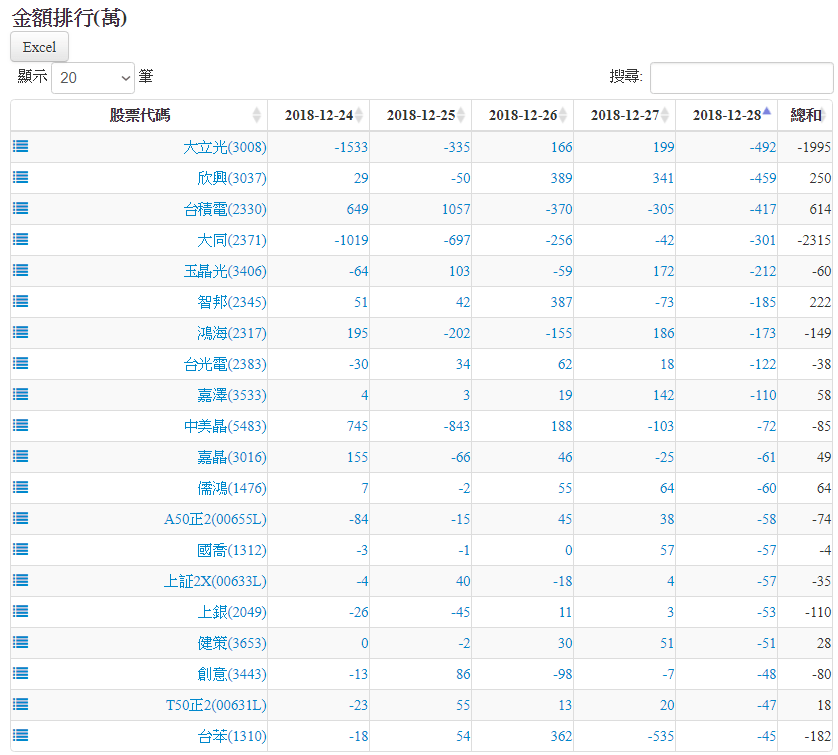
Task: Open the 顯示 rows-per-page dropdown
Action: coord(93,77)
